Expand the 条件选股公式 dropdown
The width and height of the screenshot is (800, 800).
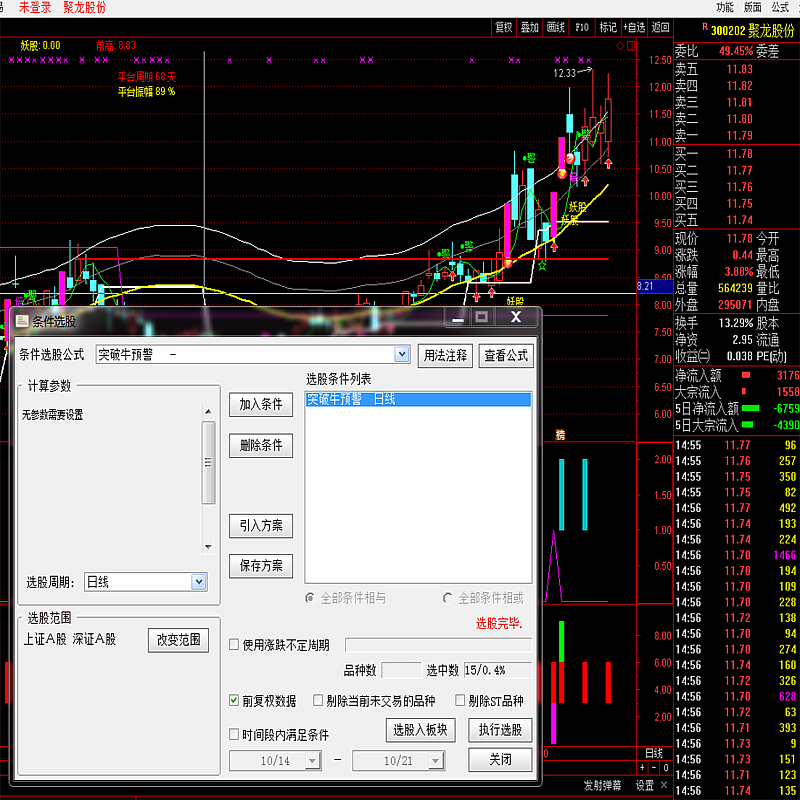[402, 354]
